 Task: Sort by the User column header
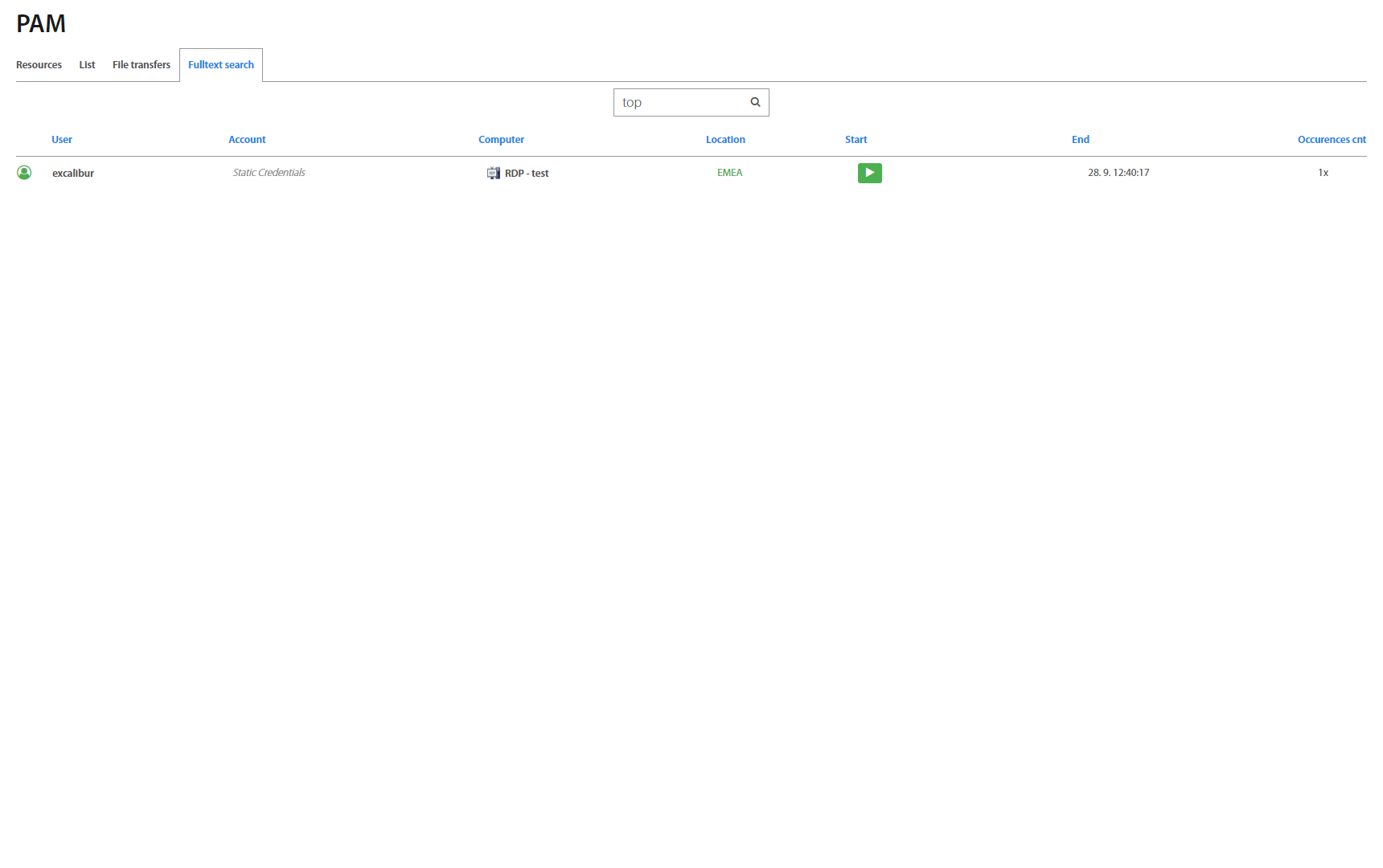(62, 140)
